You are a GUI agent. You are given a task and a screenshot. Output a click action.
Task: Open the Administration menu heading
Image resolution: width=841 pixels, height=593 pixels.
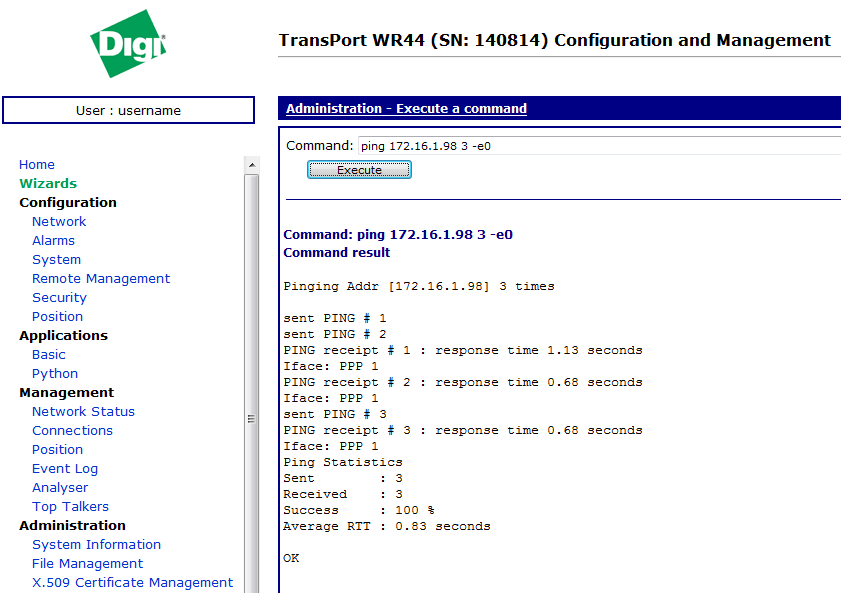click(x=73, y=526)
